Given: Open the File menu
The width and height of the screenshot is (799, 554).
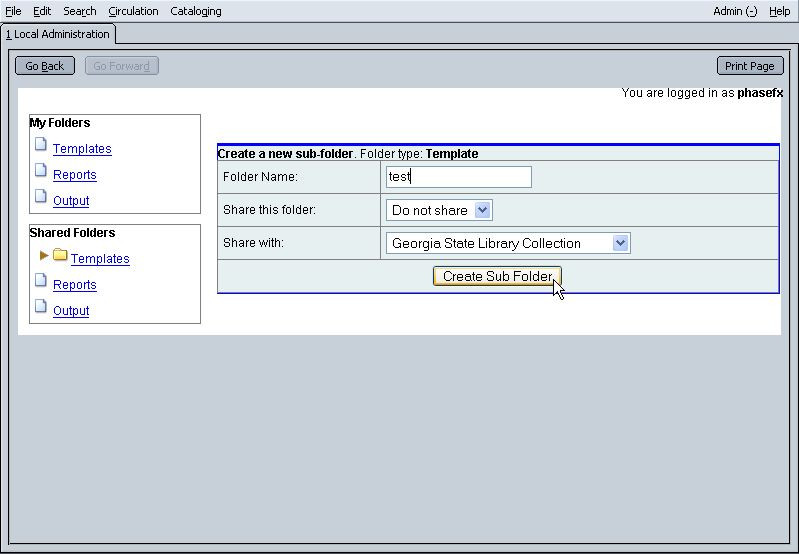Looking at the screenshot, I should pyautogui.click(x=13, y=11).
